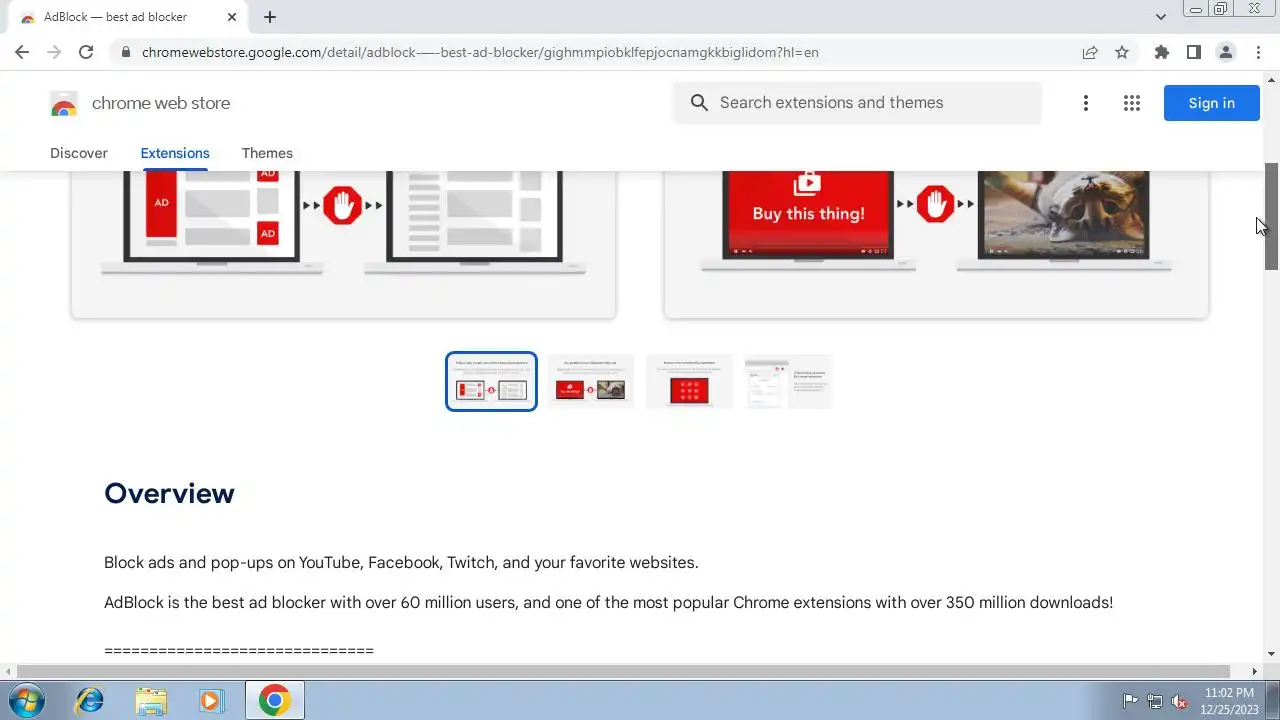Select the third screenshot thumbnail

coord(689,381)
